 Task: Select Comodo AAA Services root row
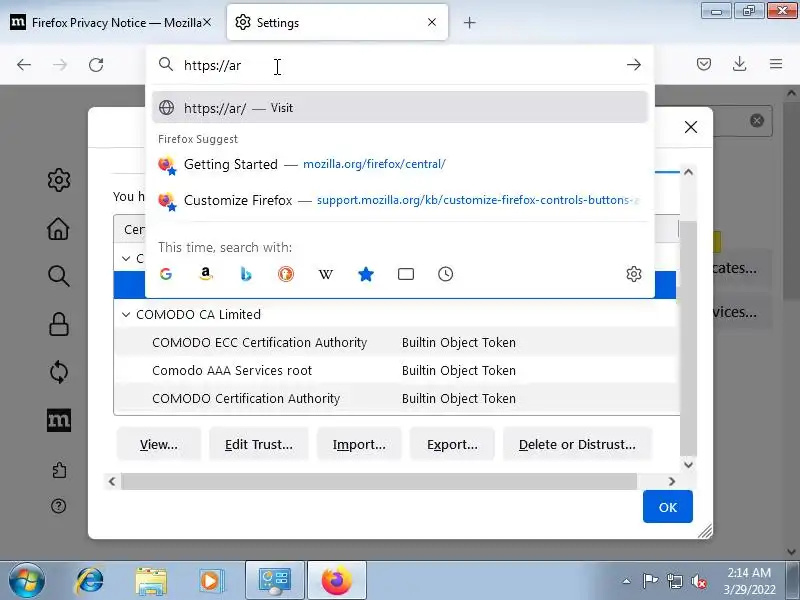click(397, 370)
